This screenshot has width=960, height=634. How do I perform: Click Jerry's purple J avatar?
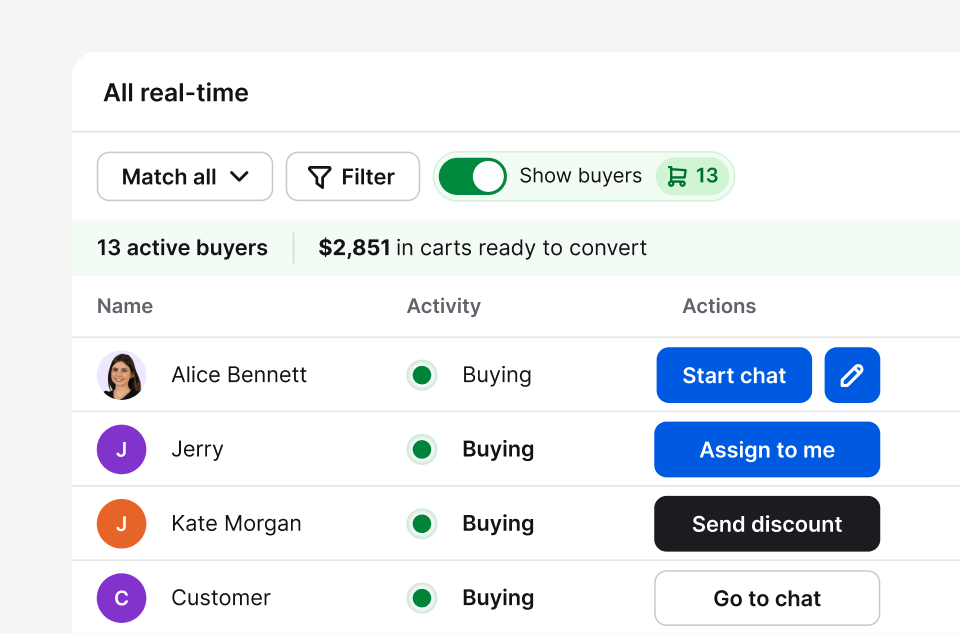click(x=121, y=449)
